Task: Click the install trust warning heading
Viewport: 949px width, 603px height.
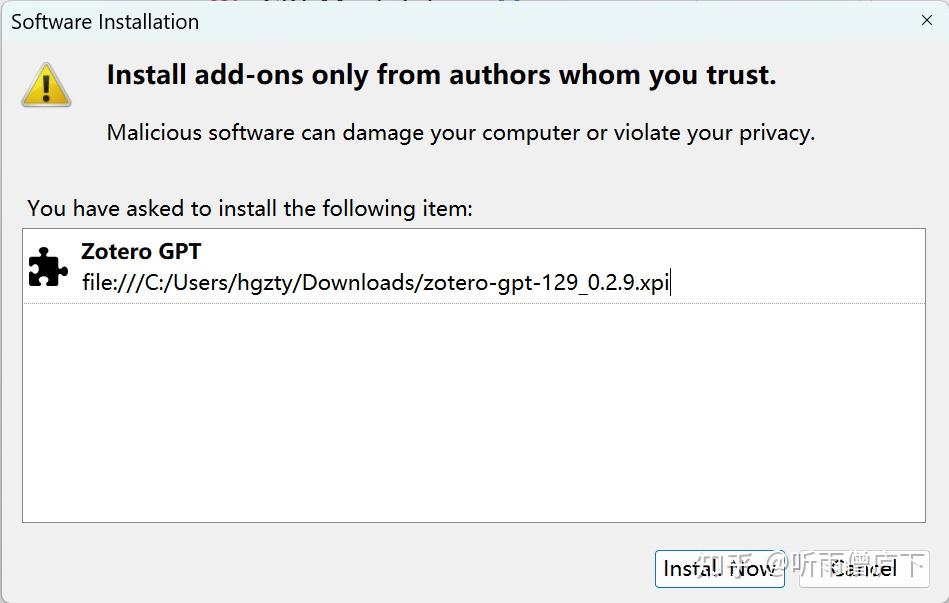Action: tap(440, 74)
